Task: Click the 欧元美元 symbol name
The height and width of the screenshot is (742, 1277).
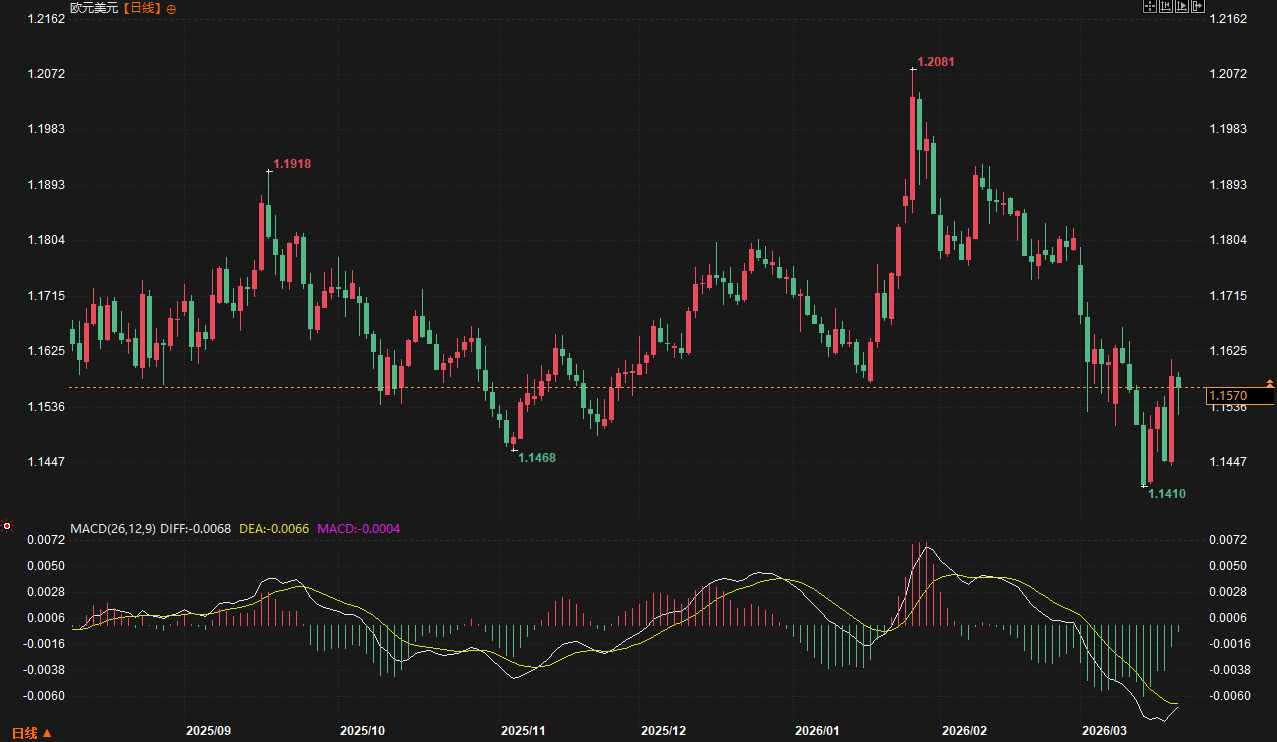Action: pyautogui.click(x=94, y=8)
